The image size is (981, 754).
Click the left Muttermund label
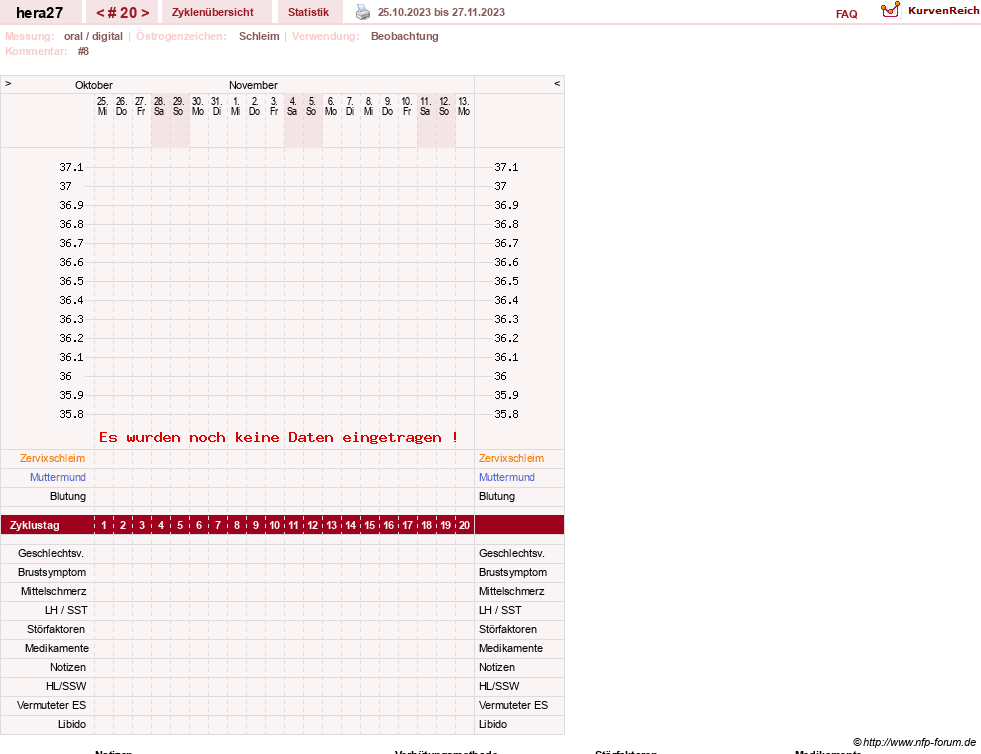(58, 477)
